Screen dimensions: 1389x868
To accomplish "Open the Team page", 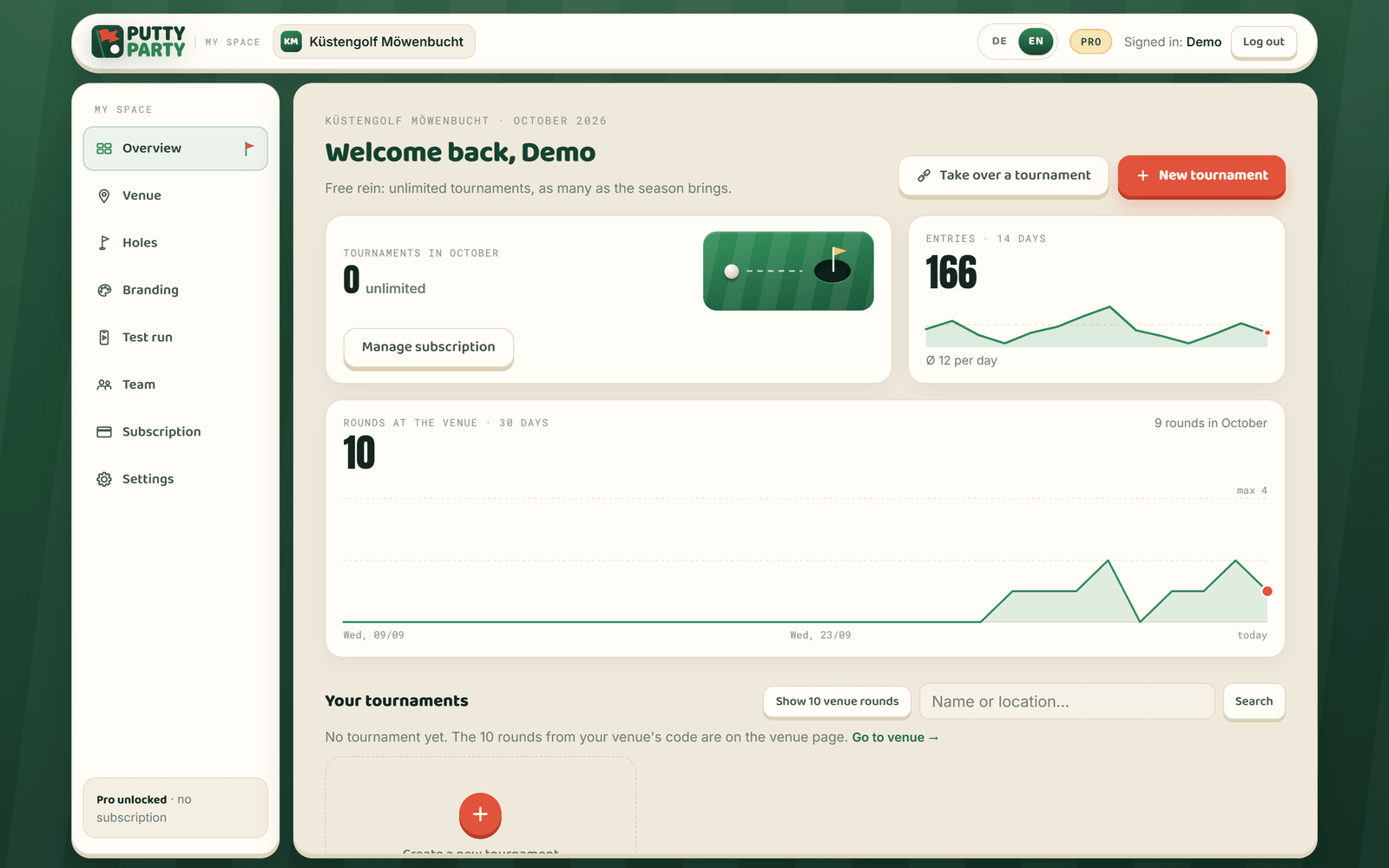I will coord(175,385).
